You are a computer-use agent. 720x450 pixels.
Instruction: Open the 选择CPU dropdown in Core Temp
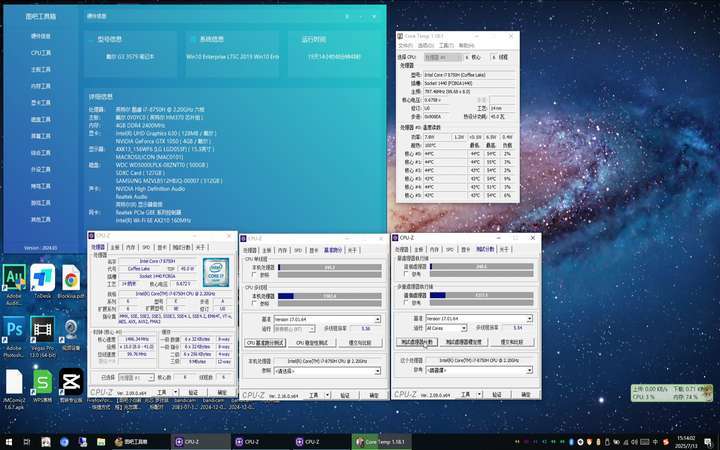[443, 57]
